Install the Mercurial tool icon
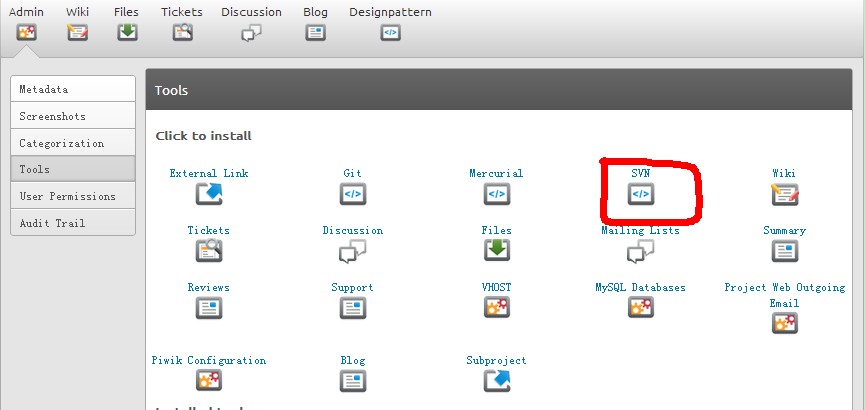 pos(496,194)
